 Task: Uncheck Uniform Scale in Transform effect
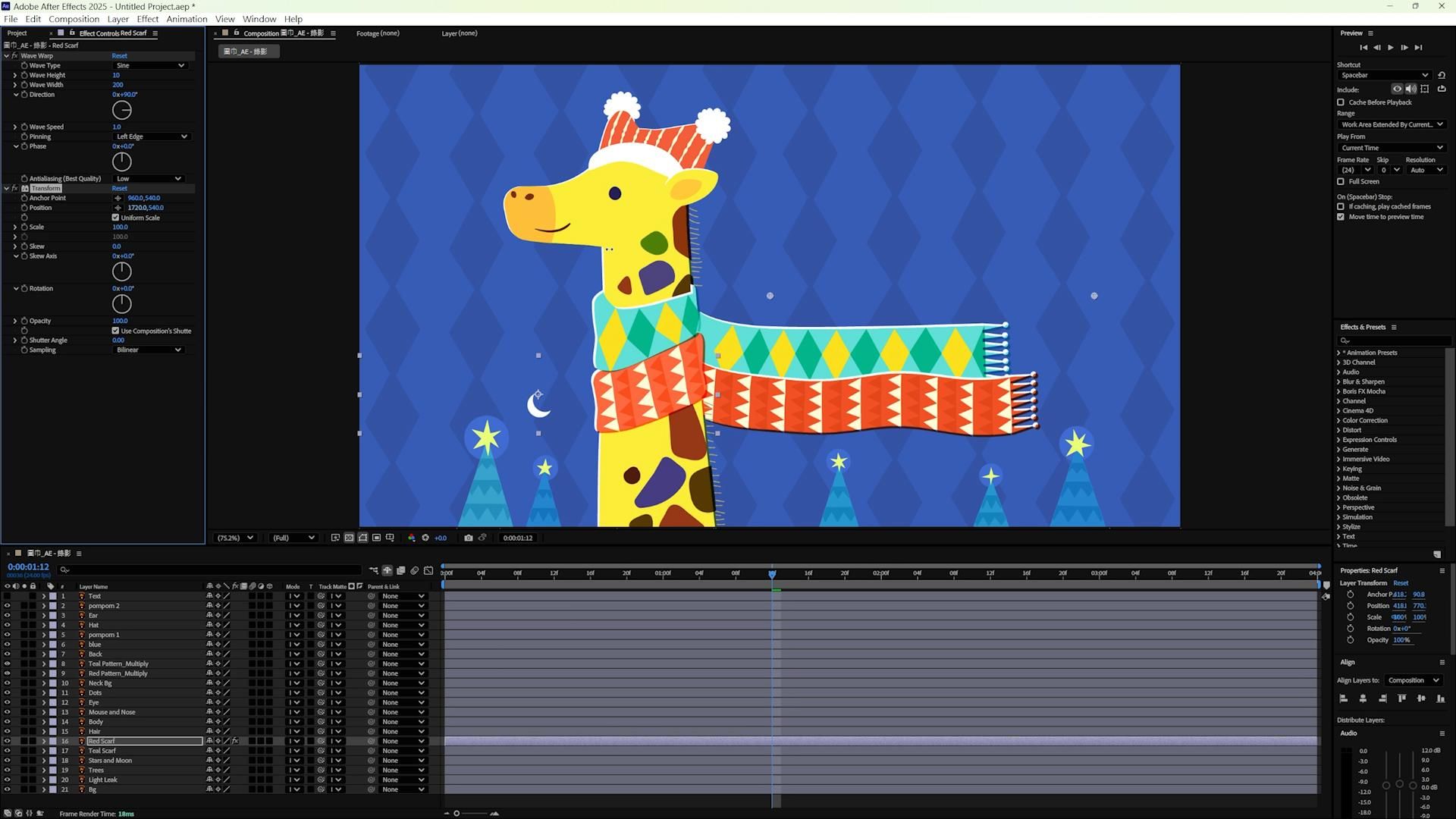(x=115, y=218)
